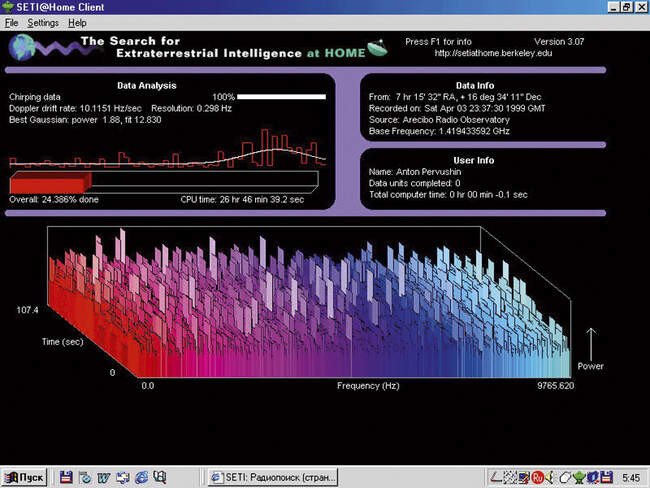The image size is (650, 488).
Task: Click the 'Power' axis label
Action: click(590, 366)
